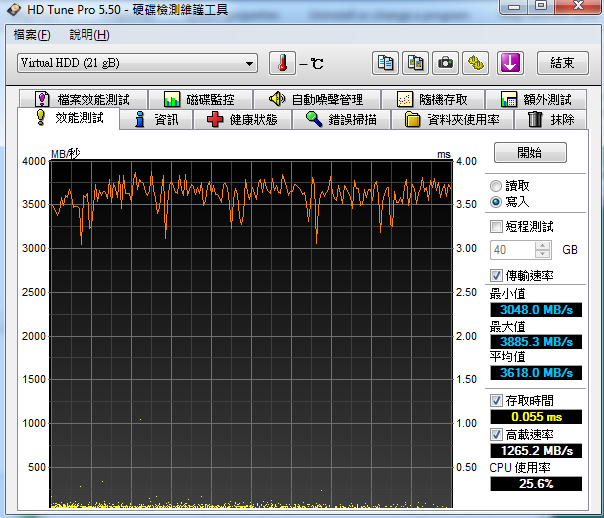Select the 寫入 radio button
The image size is (604, 518).
(497, 202)
